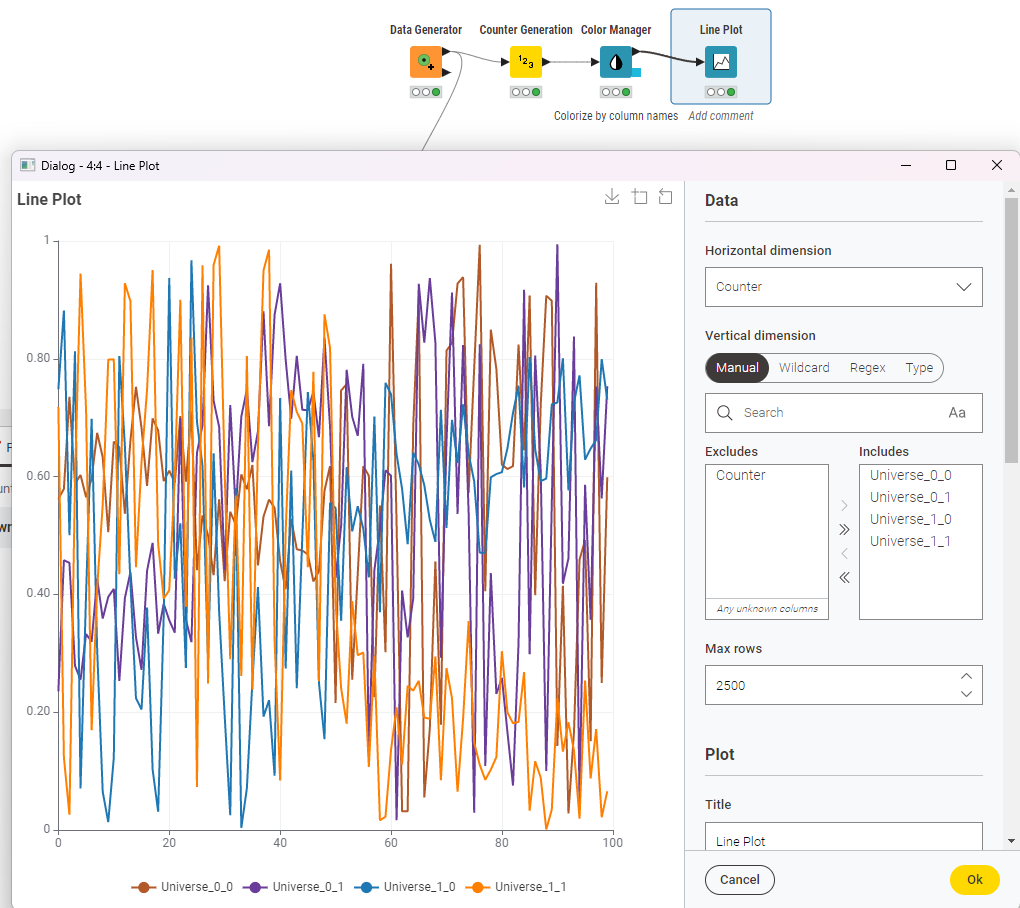This screenshot has width=1020, height=908.
Task: Click the Data Generator node icon
Action: click(425, 62)
